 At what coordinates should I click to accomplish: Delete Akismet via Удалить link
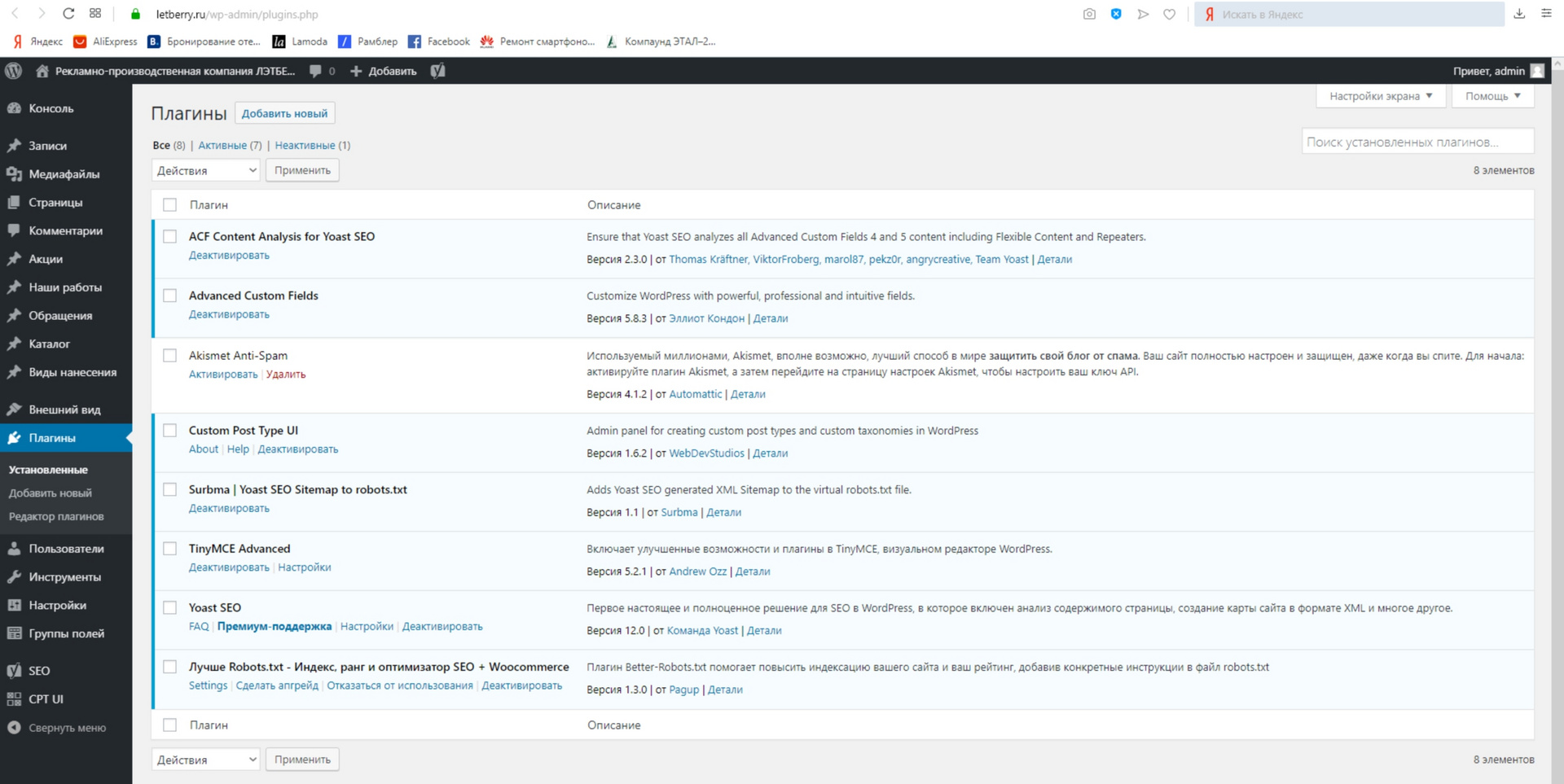(x=286, y=374)
